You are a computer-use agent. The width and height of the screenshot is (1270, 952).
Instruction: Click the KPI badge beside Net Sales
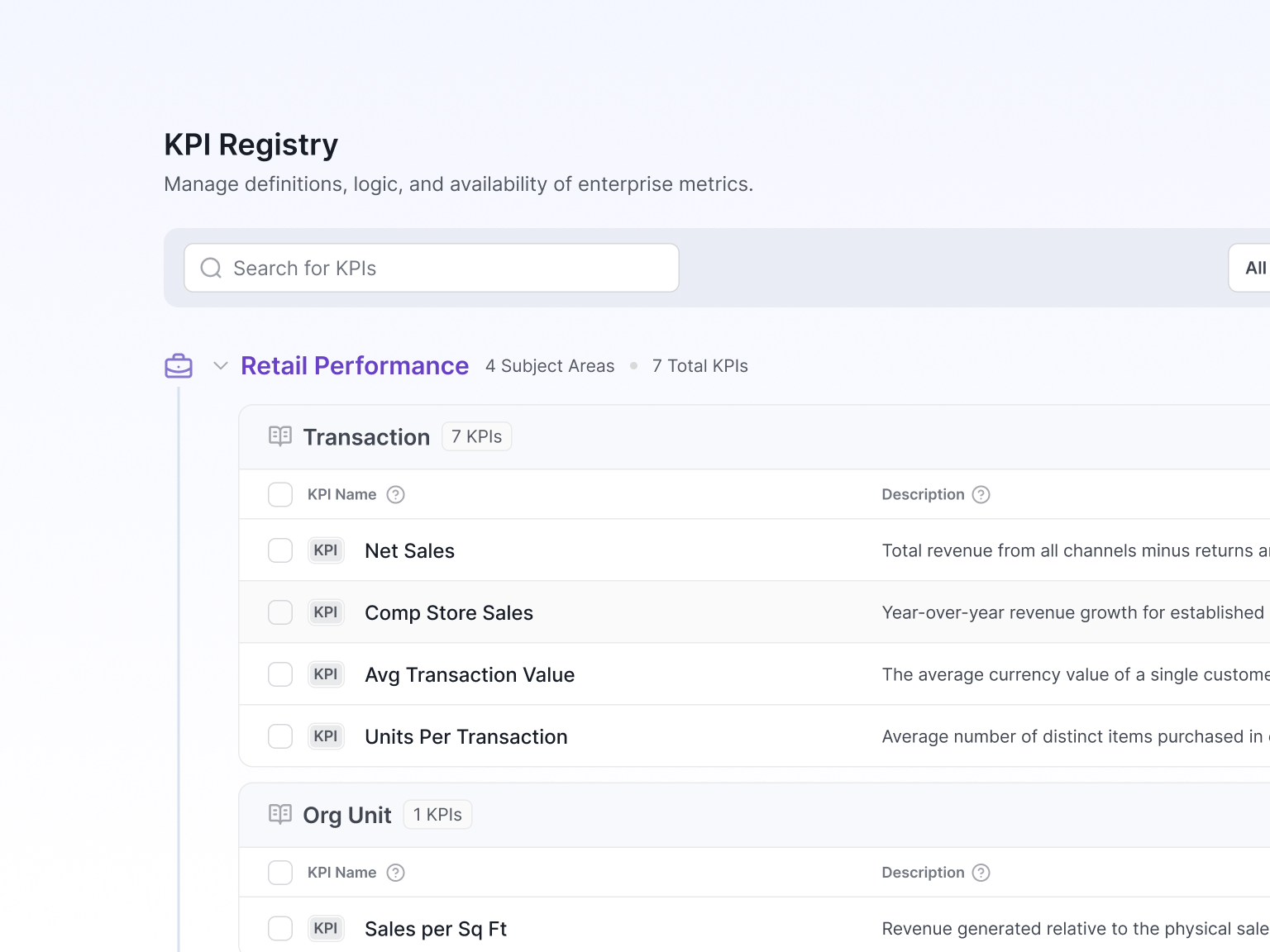[326, 550]
